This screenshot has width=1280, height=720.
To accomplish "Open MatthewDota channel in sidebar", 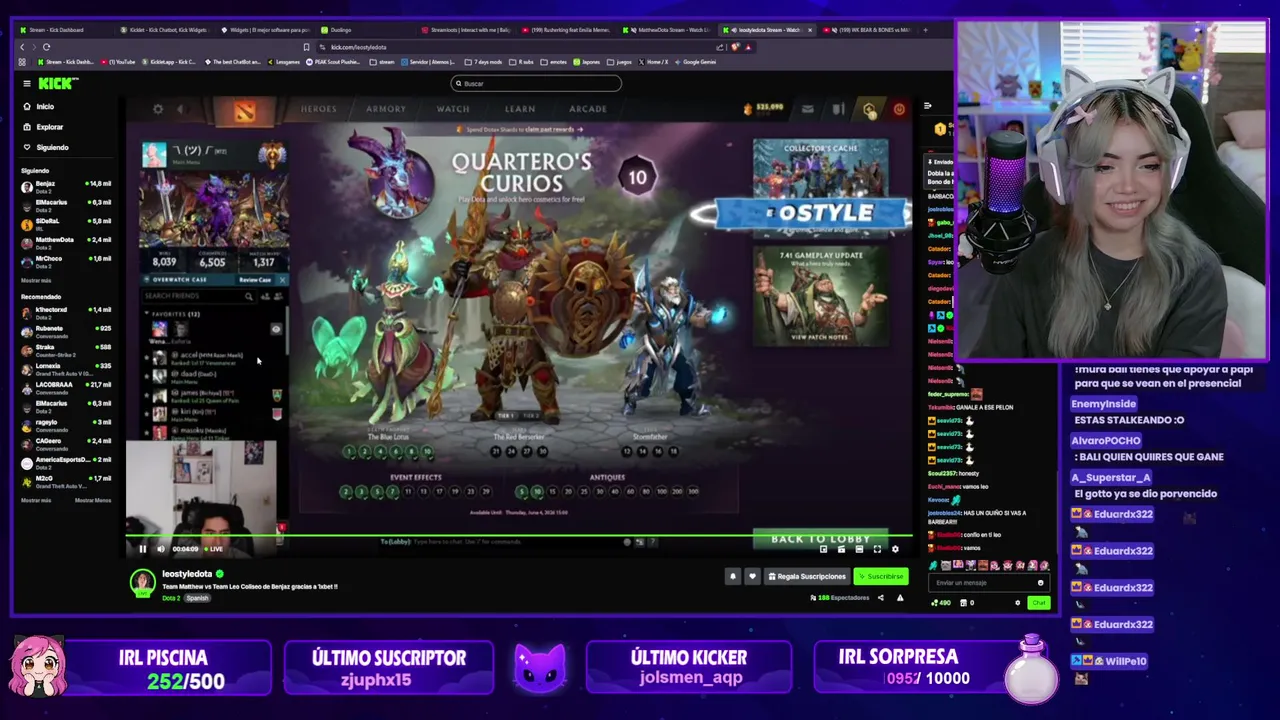I will click(66, 242).
